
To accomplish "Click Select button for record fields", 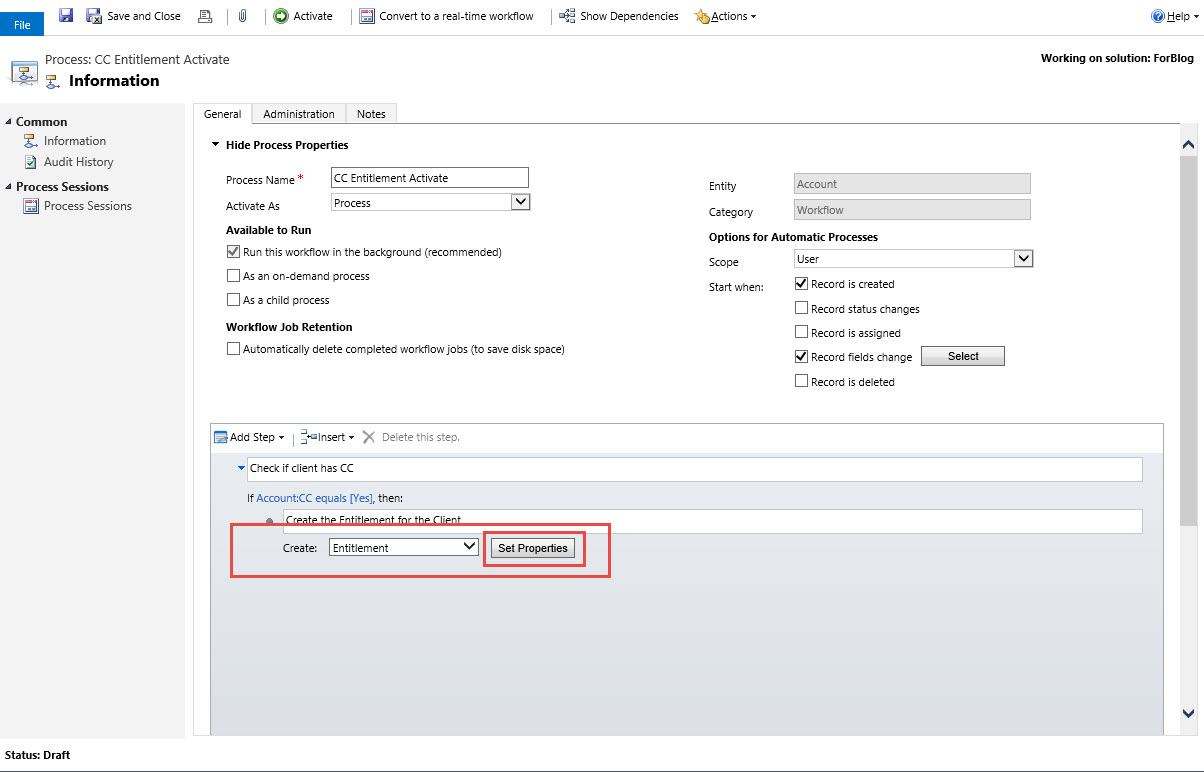I will [962, 357].
